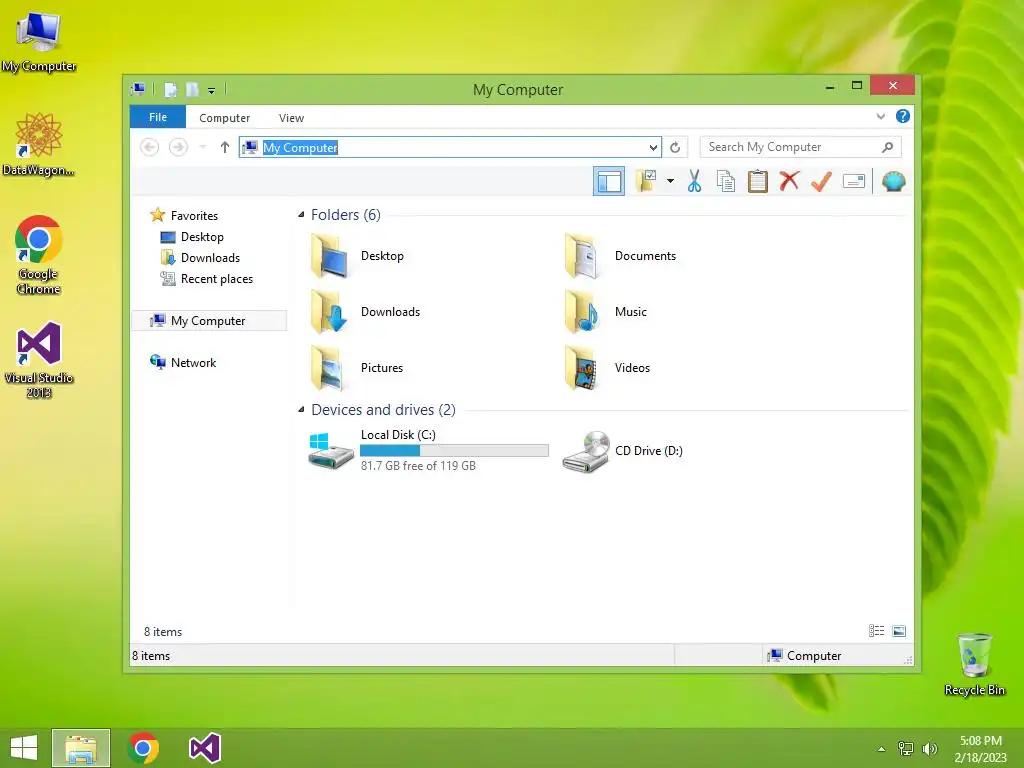This screenshot has width=1024, height=768.
Task: Click the Local Disk C usage bar
Action: click(x=455, y=450)
